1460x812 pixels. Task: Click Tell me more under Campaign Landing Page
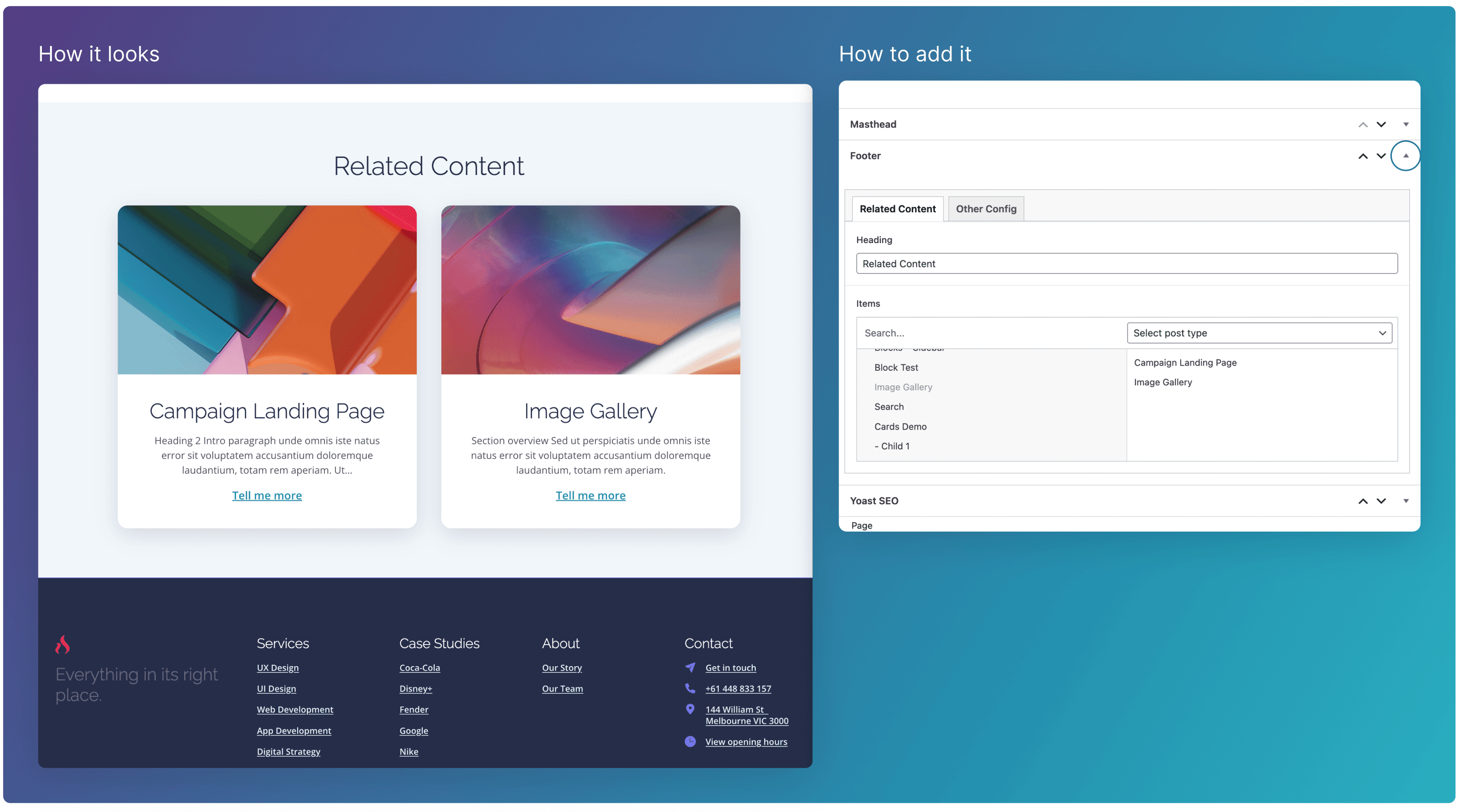pyautogui.click(x=267, y=496)
